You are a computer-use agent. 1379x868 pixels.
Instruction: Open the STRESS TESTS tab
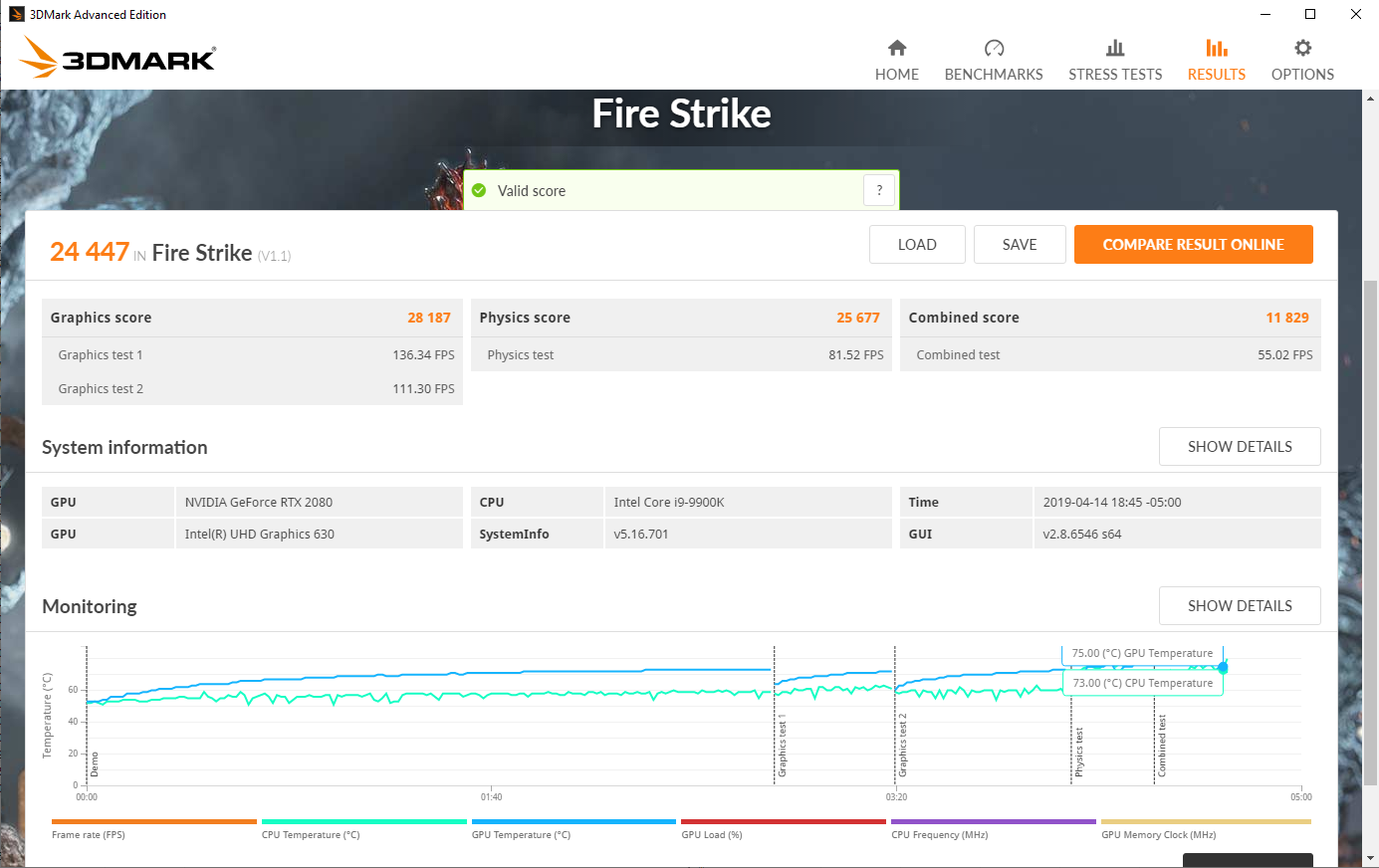click(x=1115, y=75)
